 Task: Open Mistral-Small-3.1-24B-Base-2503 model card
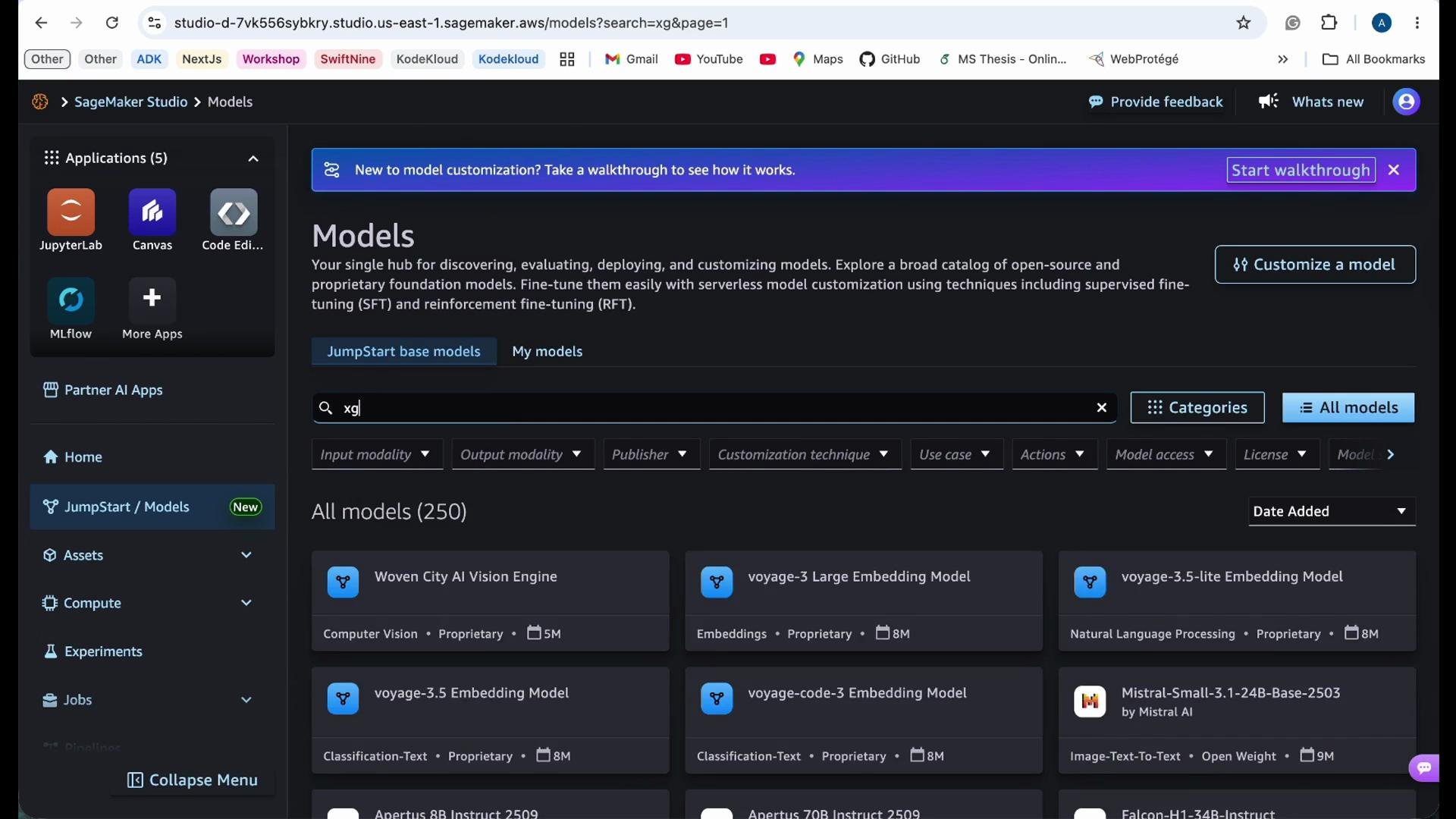coord(1237,720)
